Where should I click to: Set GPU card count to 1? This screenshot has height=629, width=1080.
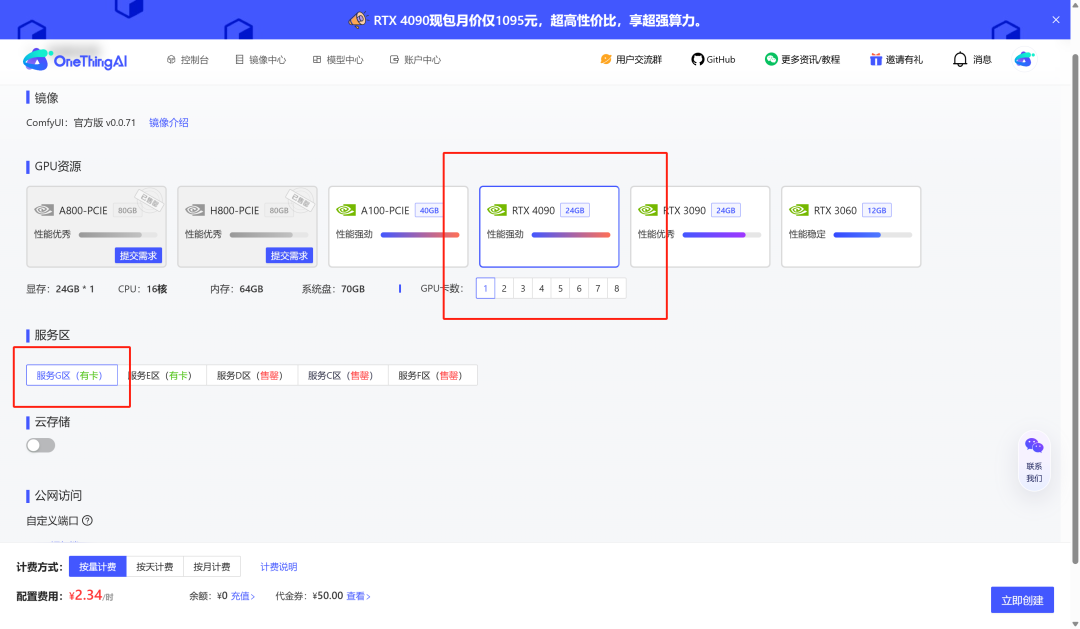pos(486,289)
